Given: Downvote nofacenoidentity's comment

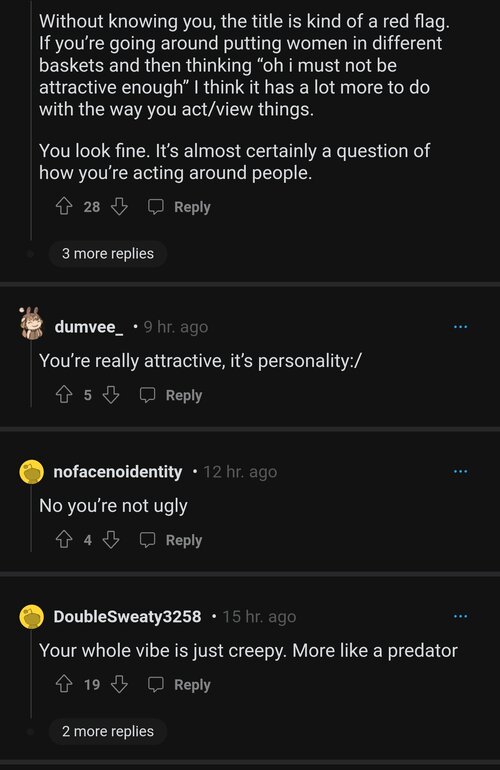Looking at the screenshot, I should click(111, 540).
